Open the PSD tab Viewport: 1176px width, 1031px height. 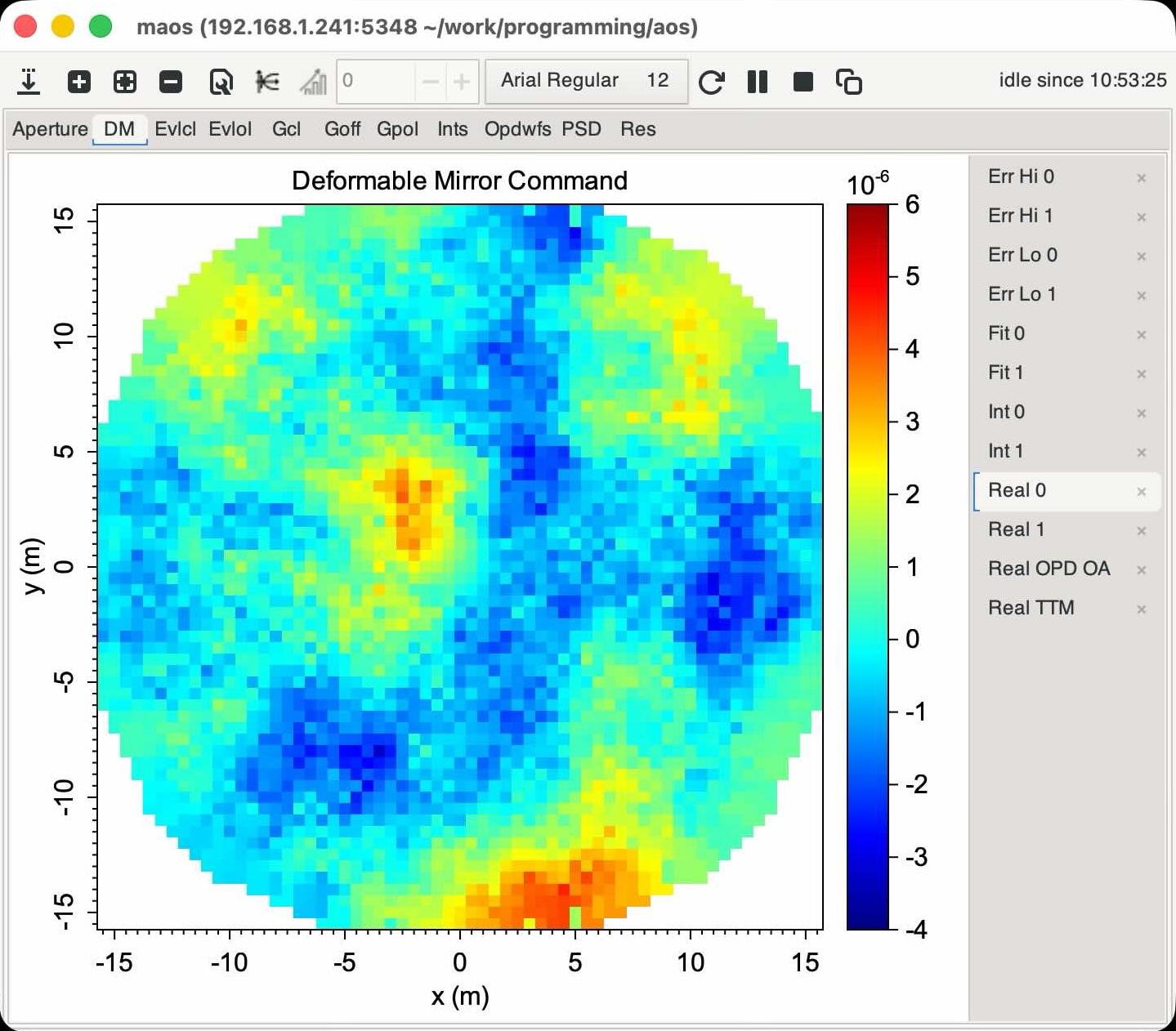pyautogui.click(x=581, y=129)
